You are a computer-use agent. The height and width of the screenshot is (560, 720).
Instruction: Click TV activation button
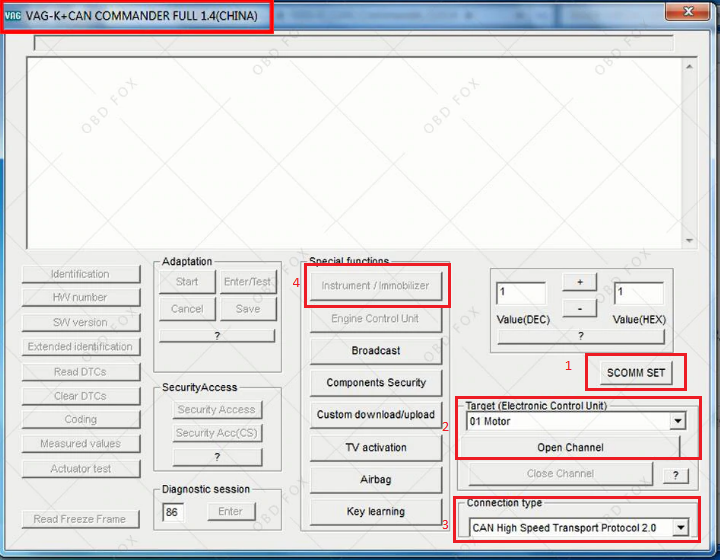tap(376, 448)
